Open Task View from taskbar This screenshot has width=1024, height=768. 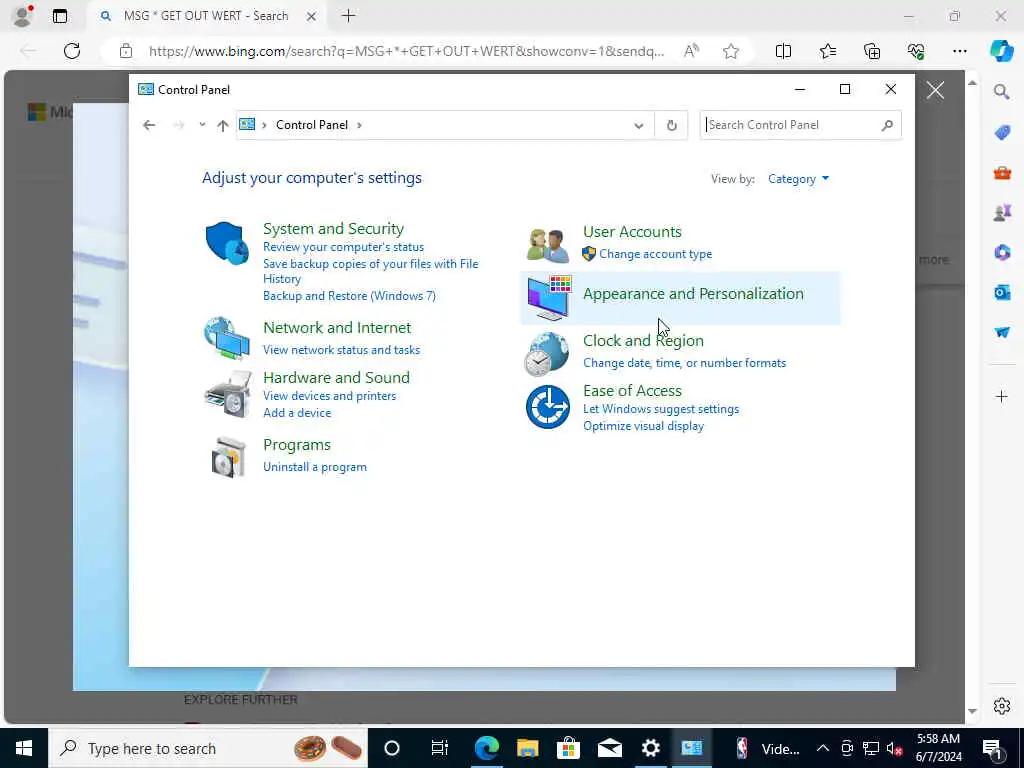[440, 748]
